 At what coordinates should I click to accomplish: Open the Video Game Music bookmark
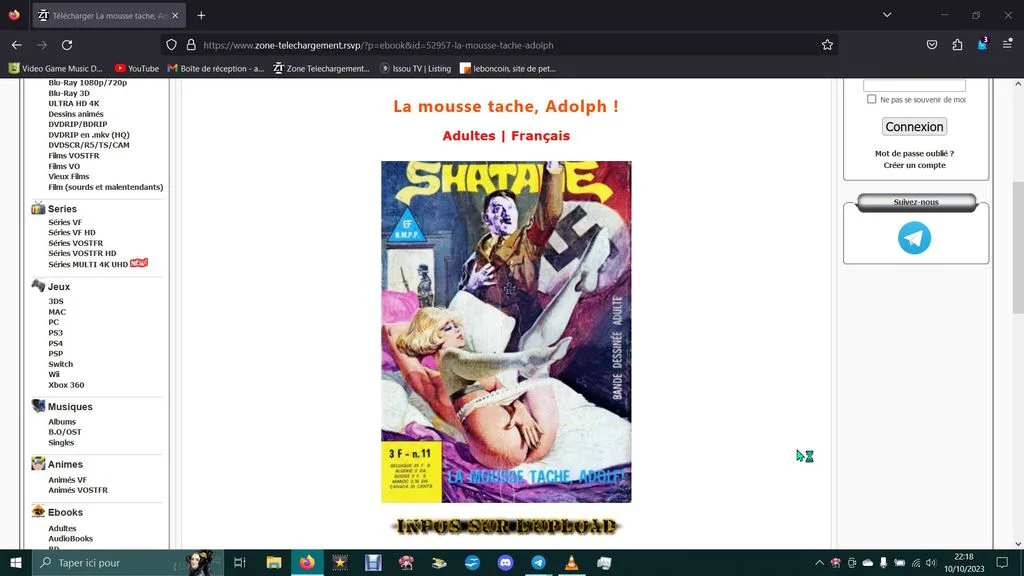point(56,69)
